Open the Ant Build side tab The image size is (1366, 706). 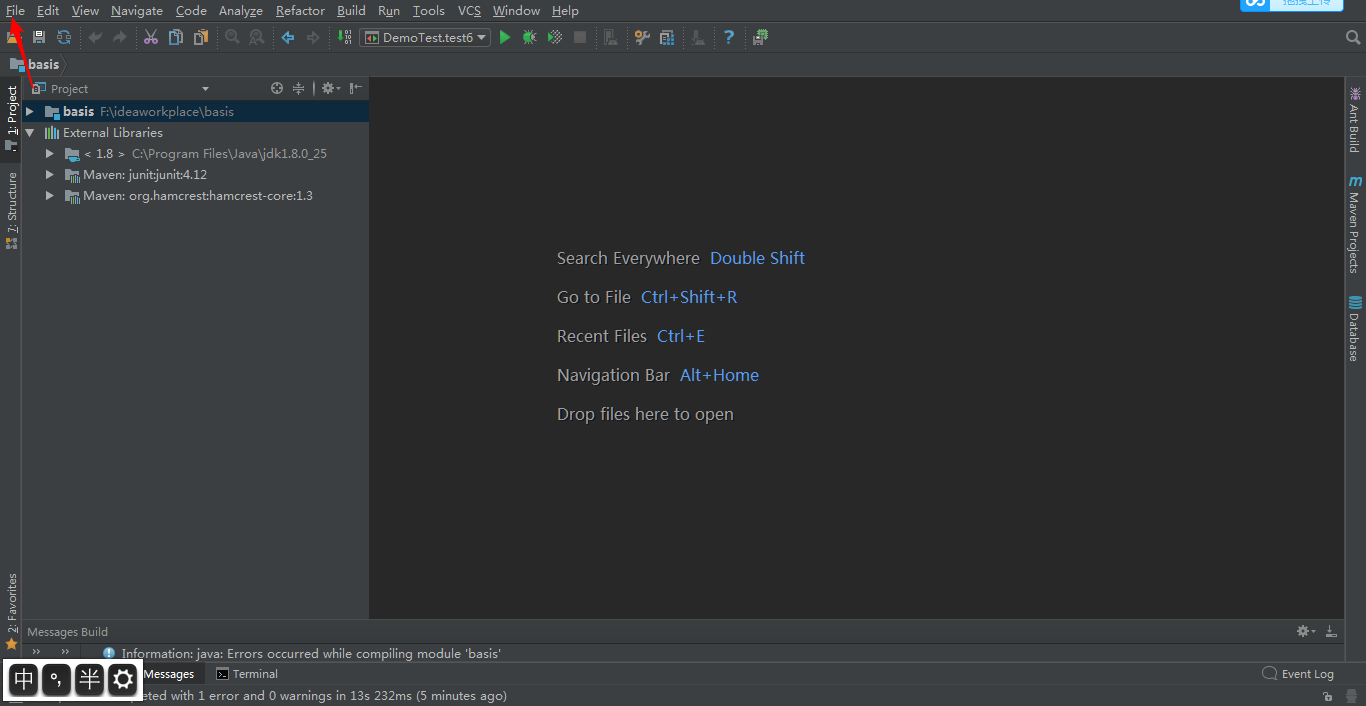(1354, 120)
